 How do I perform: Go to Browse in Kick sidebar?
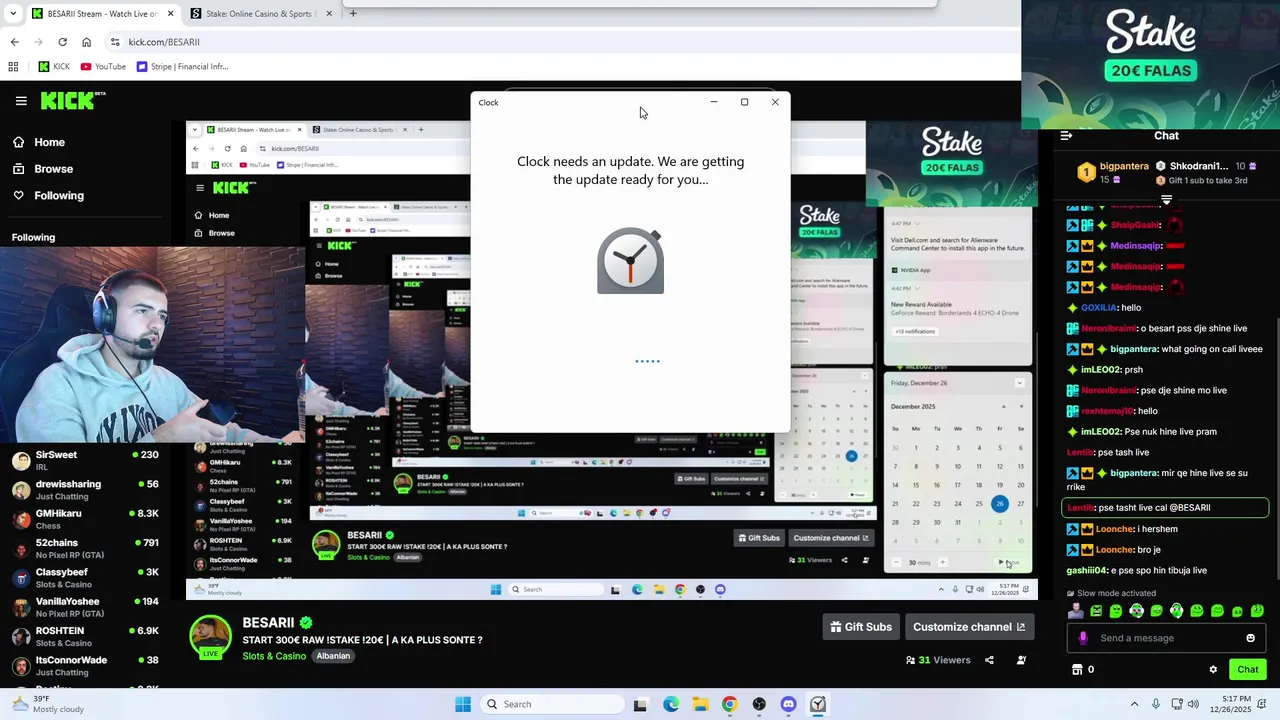(x=43, y=169)
